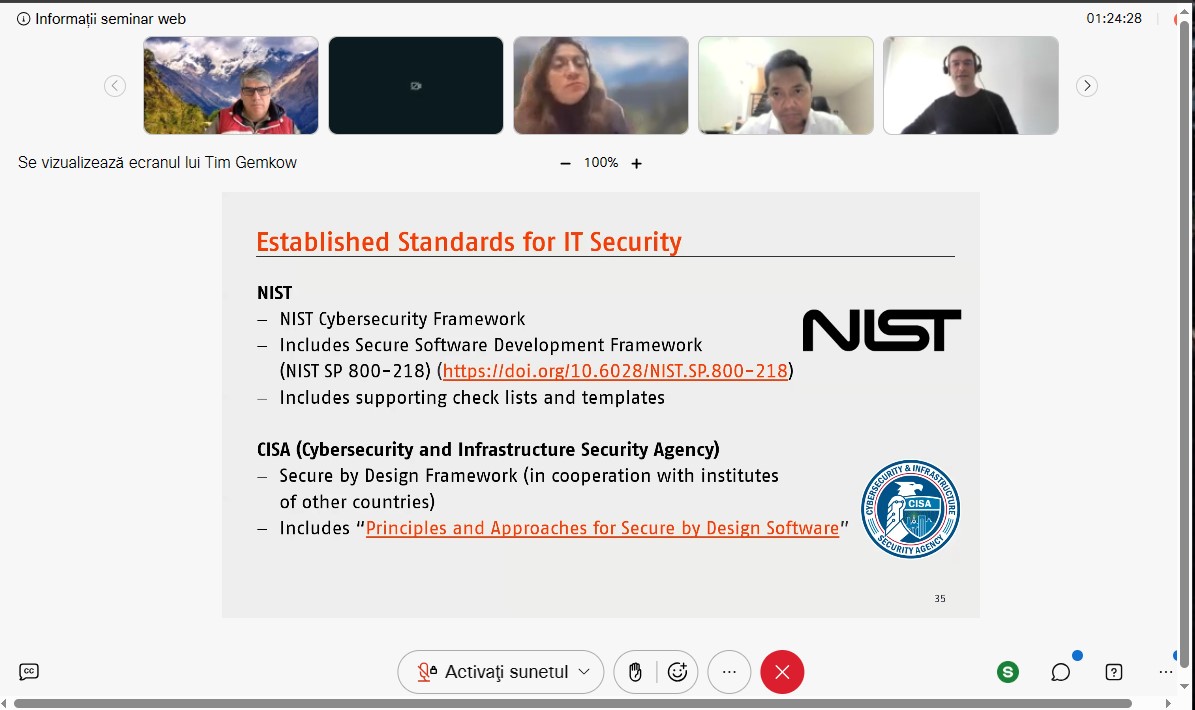Leave the webinar with the red X
1195x710 pixels.
click(x=782, y=672)
